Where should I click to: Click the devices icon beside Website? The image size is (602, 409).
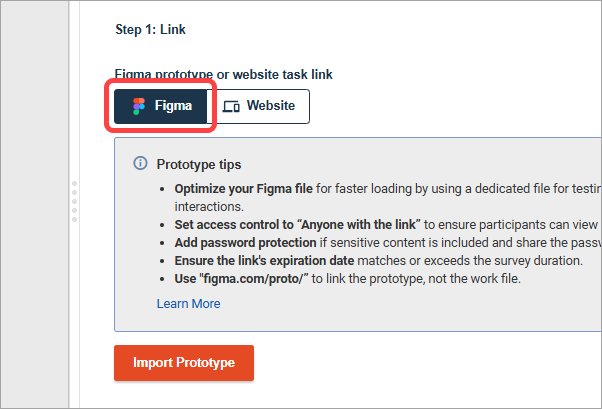click(231, 106)
